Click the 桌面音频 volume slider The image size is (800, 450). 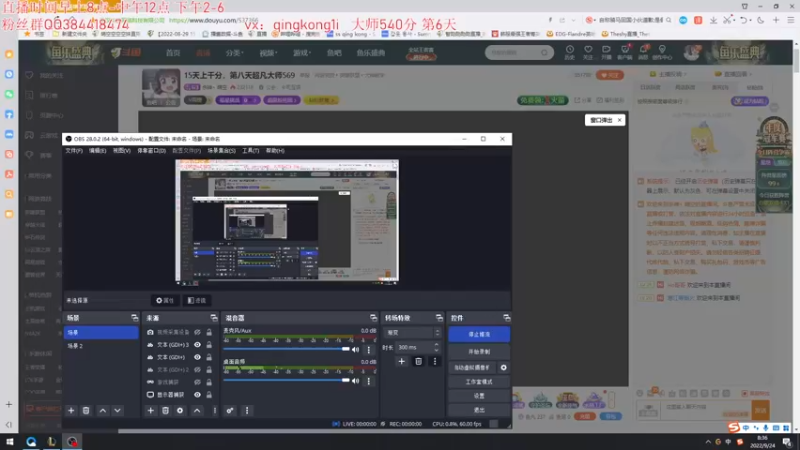tap(286, 381)
